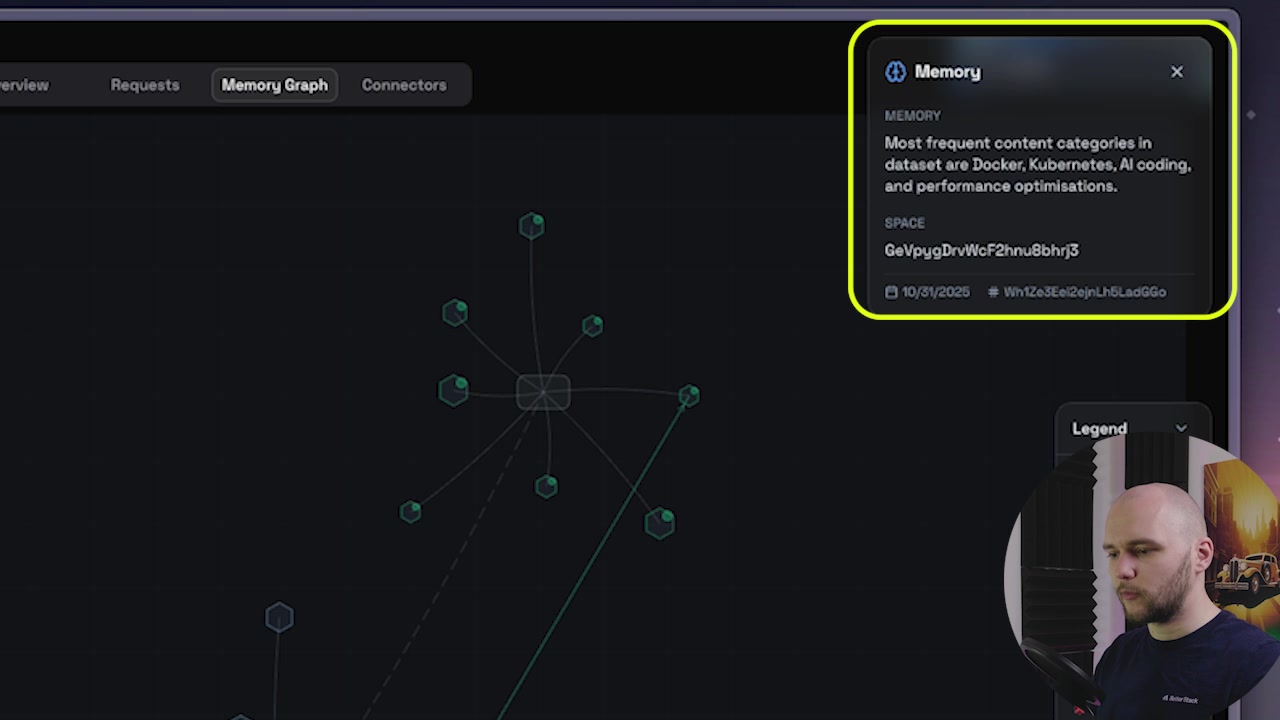1280x720 pixels.
Task: Open the Legend panel
Action: click(1099, 428)
